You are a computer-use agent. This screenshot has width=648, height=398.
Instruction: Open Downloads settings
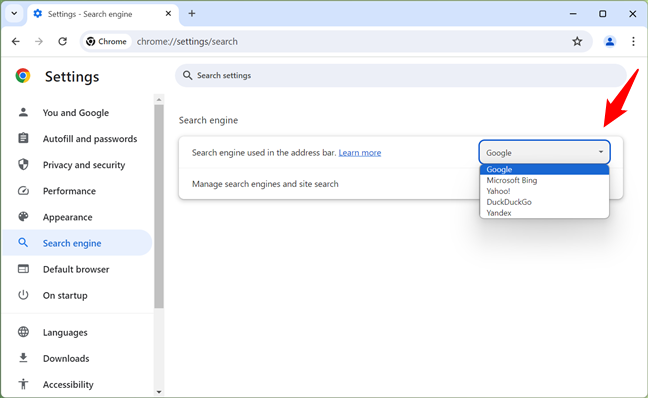(77, 358)
